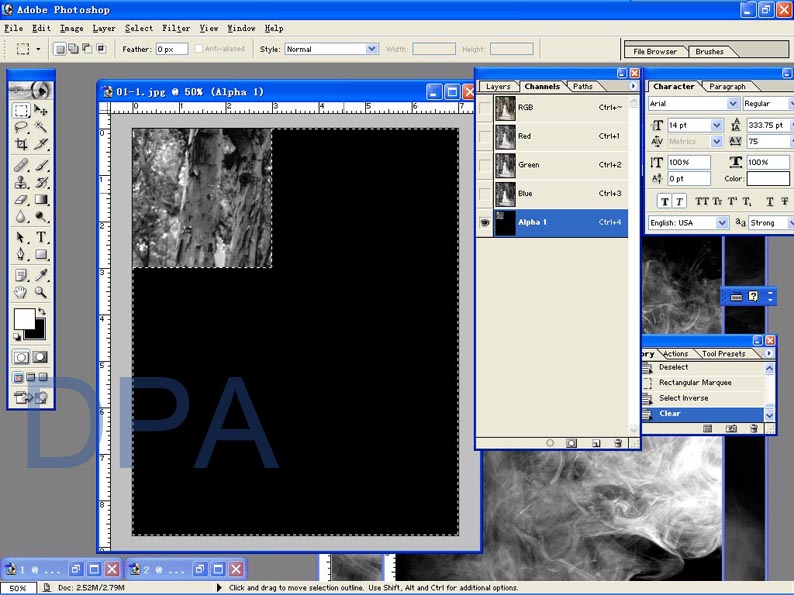794x595 pixels.
Task: Delete current state in History palette
Action: click(x=754, y=428)
